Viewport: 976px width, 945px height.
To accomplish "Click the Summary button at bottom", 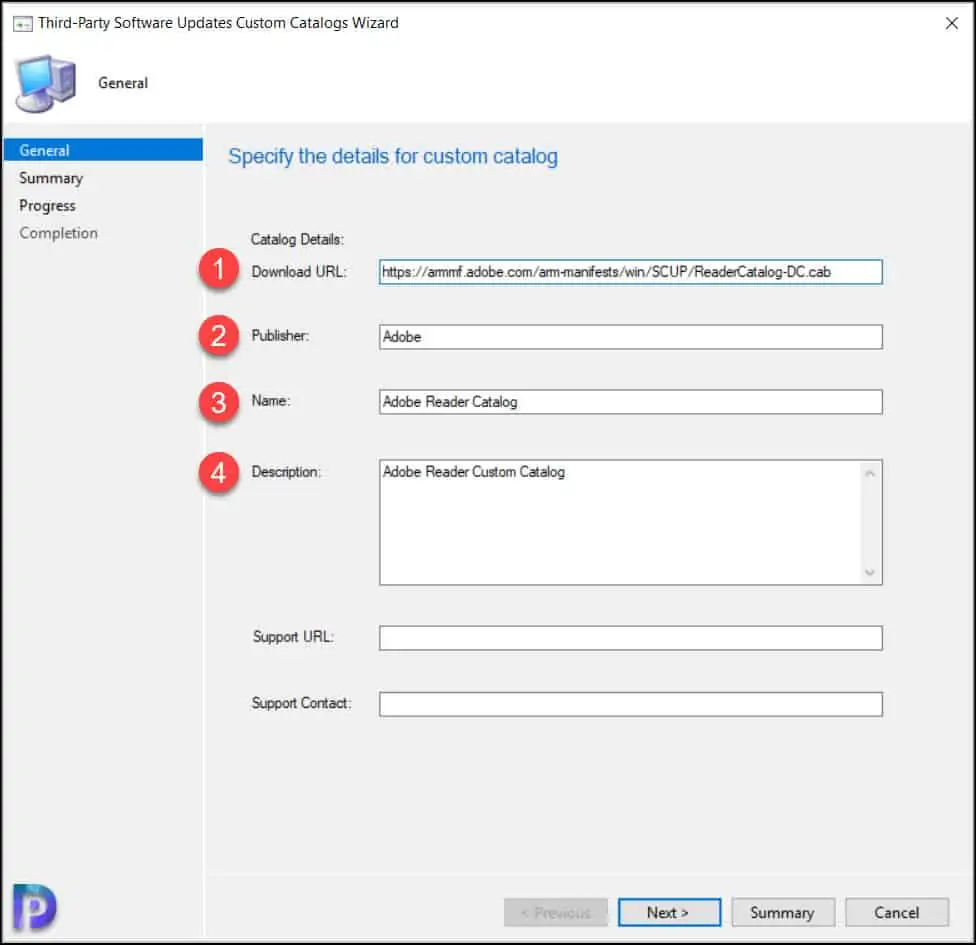I will (x=783, y=913).
